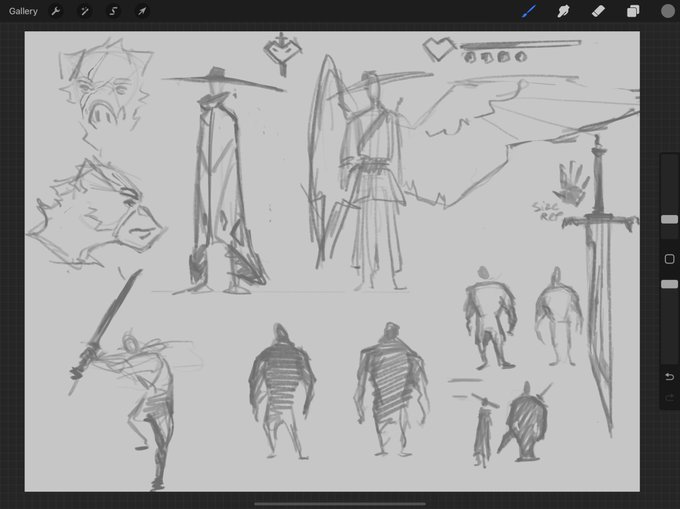Adjust the brush size slider handle
This screenshot has width=680, height=509.
(669, 220)
